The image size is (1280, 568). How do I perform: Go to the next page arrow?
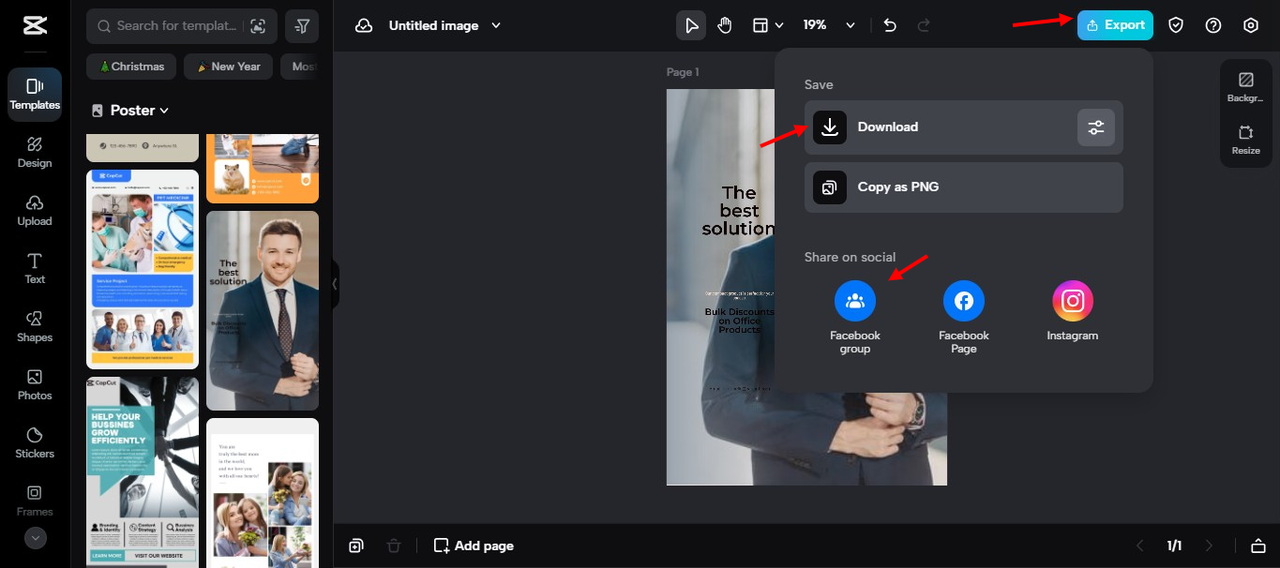1209,545
